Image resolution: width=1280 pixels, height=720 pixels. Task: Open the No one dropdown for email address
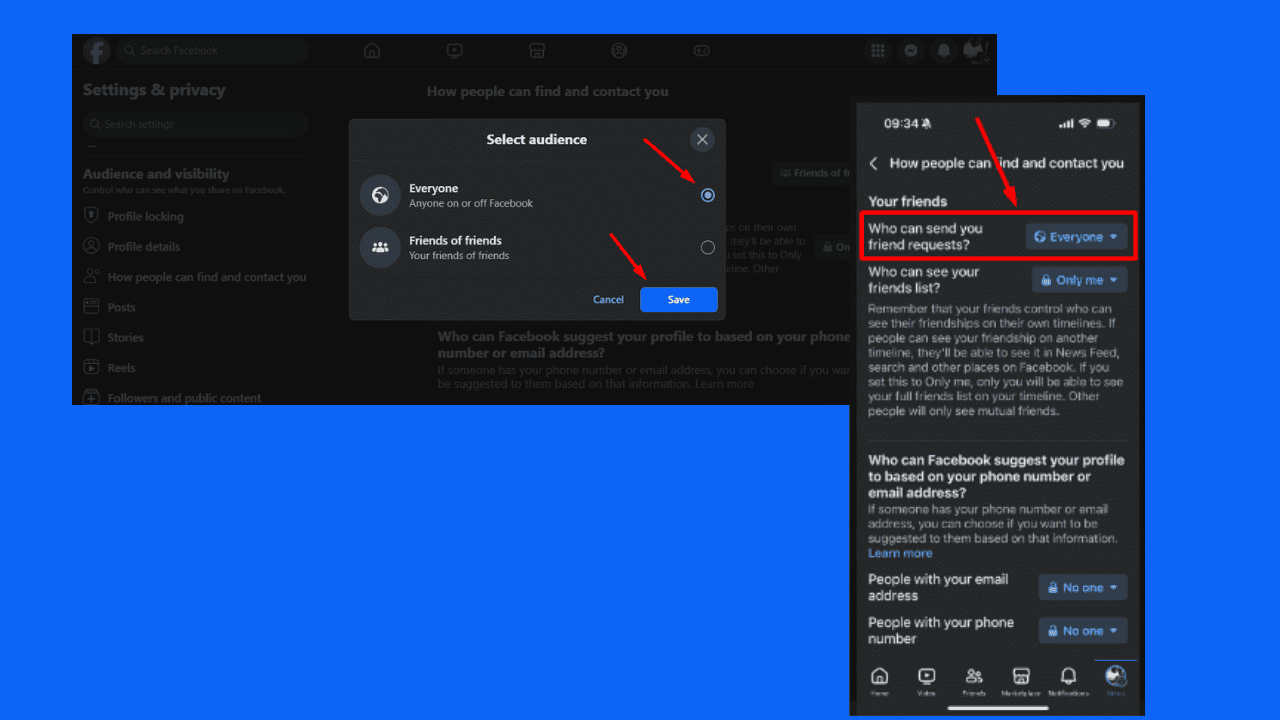(1082, 588)
